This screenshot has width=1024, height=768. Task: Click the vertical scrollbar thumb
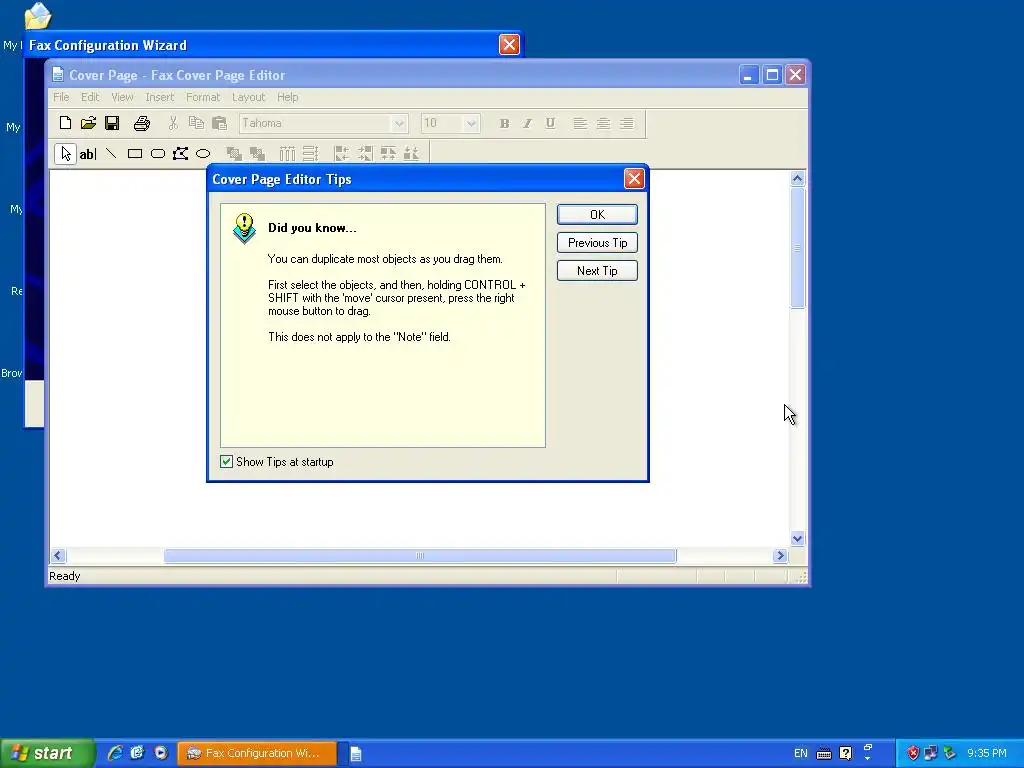click(797, 248)
